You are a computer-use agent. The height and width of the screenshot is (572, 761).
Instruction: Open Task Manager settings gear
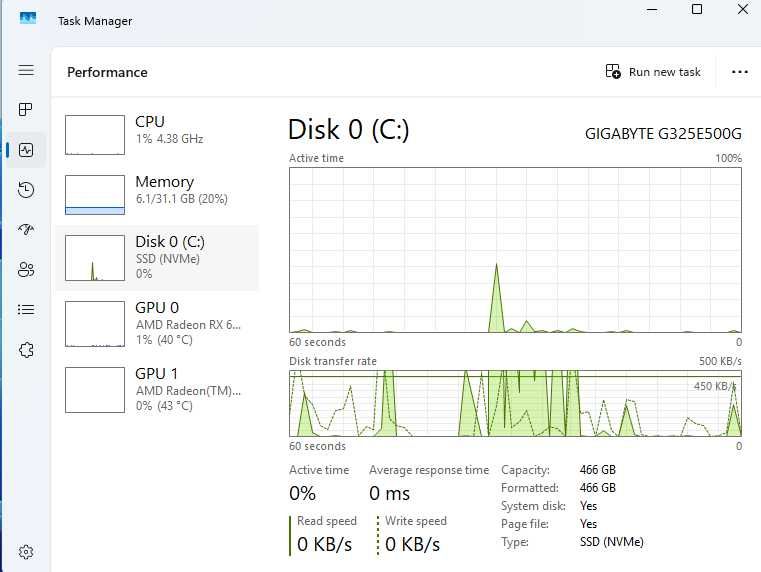tap(26, 551)
